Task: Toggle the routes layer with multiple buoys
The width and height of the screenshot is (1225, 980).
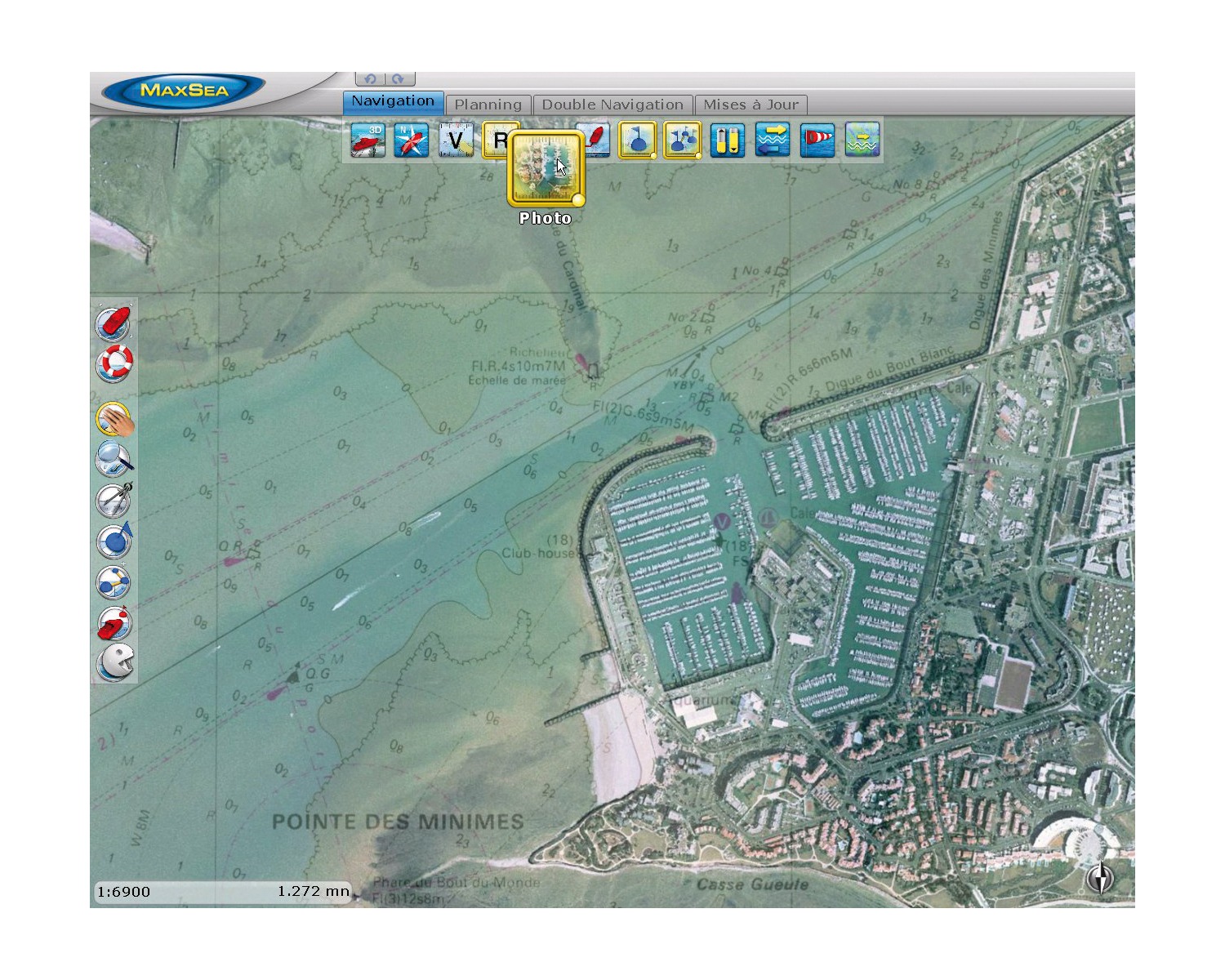Action: pyautogui.click(x=682, y=140)
